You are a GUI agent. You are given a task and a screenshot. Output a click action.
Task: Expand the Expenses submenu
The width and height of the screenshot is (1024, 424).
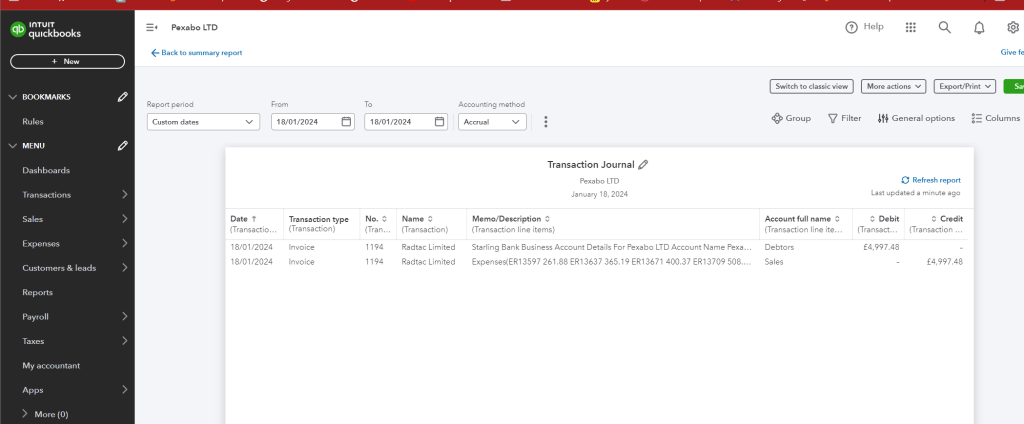click(124, 244)
